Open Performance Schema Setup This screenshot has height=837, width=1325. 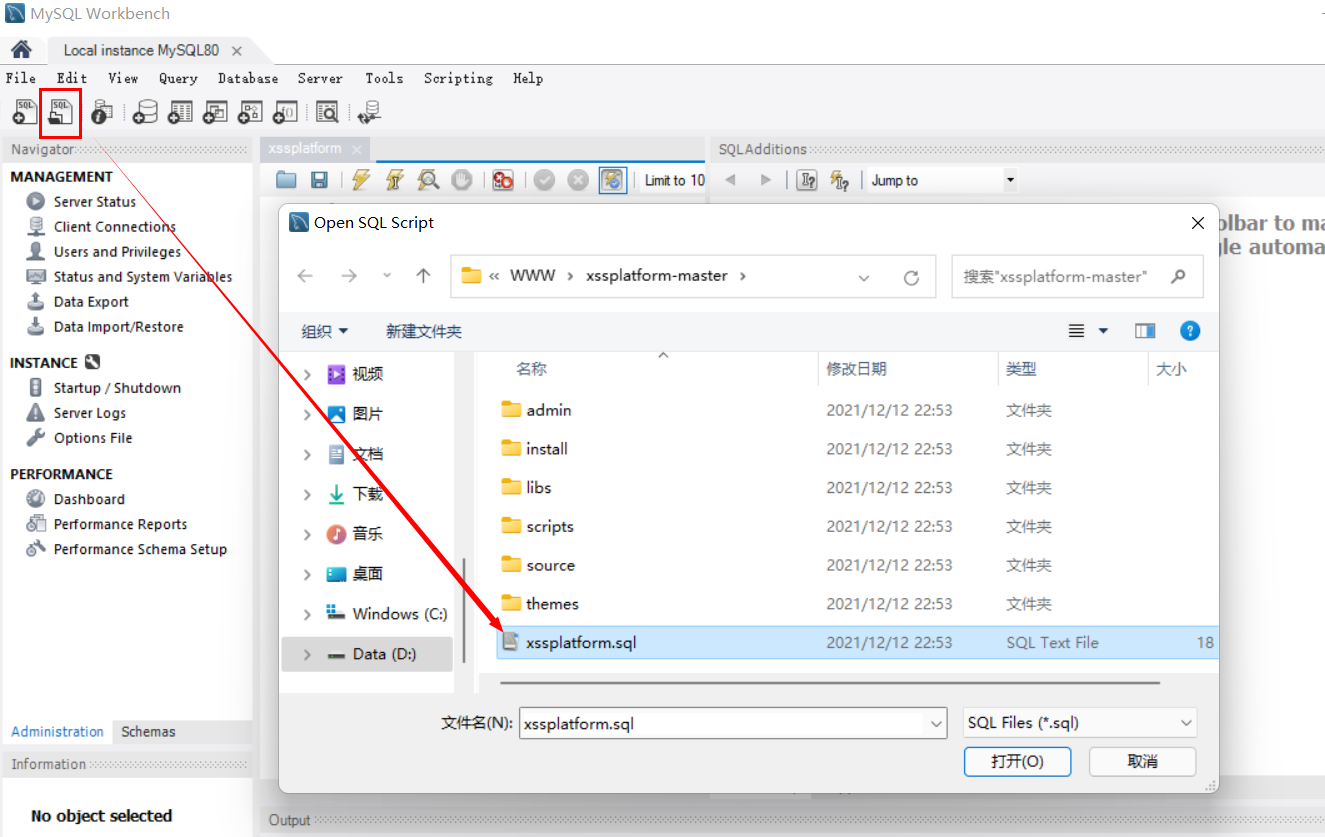(x=140, y=549)
